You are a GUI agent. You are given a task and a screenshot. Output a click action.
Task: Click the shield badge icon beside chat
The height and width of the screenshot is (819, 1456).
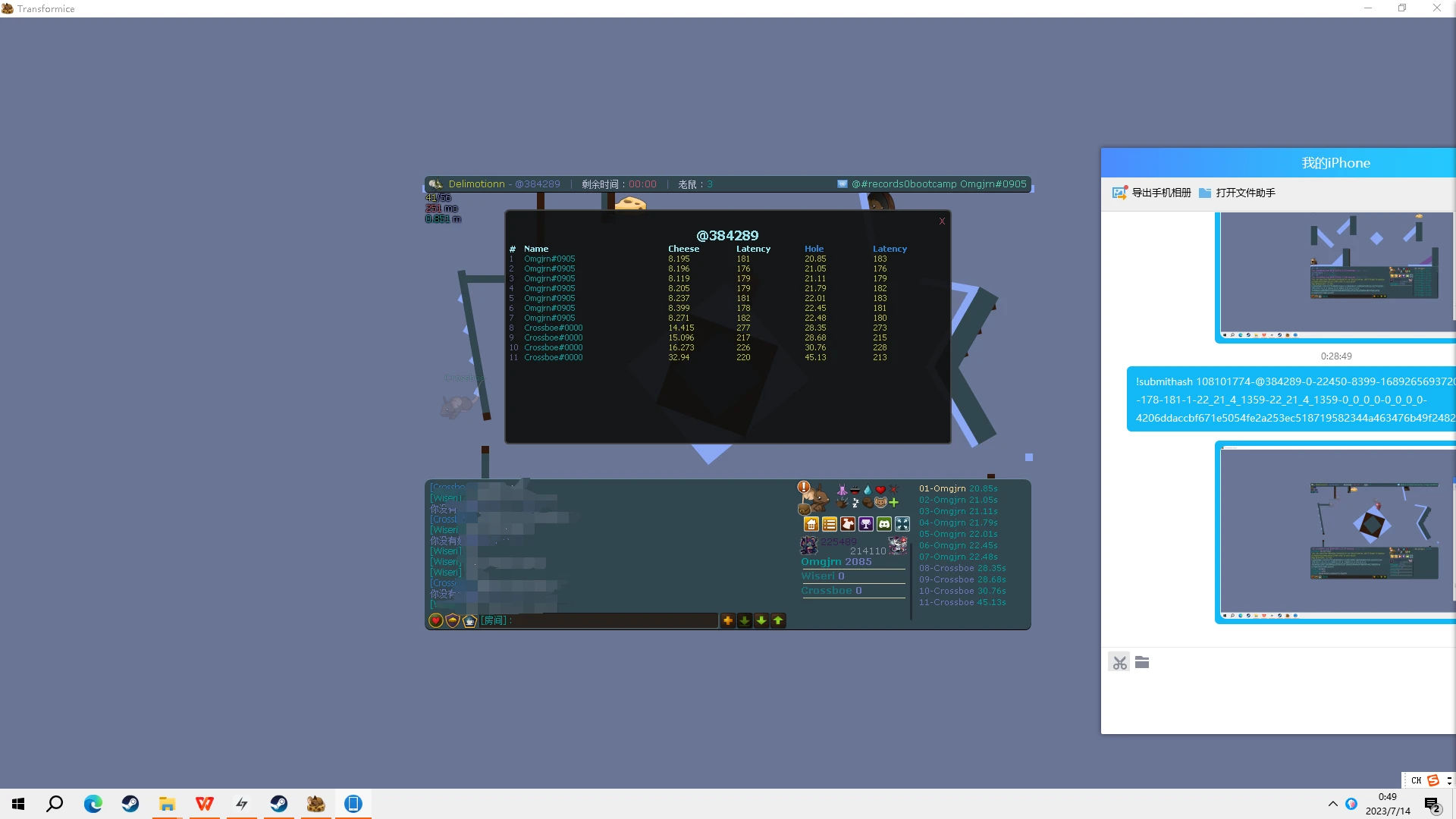[x=453, y=620]
